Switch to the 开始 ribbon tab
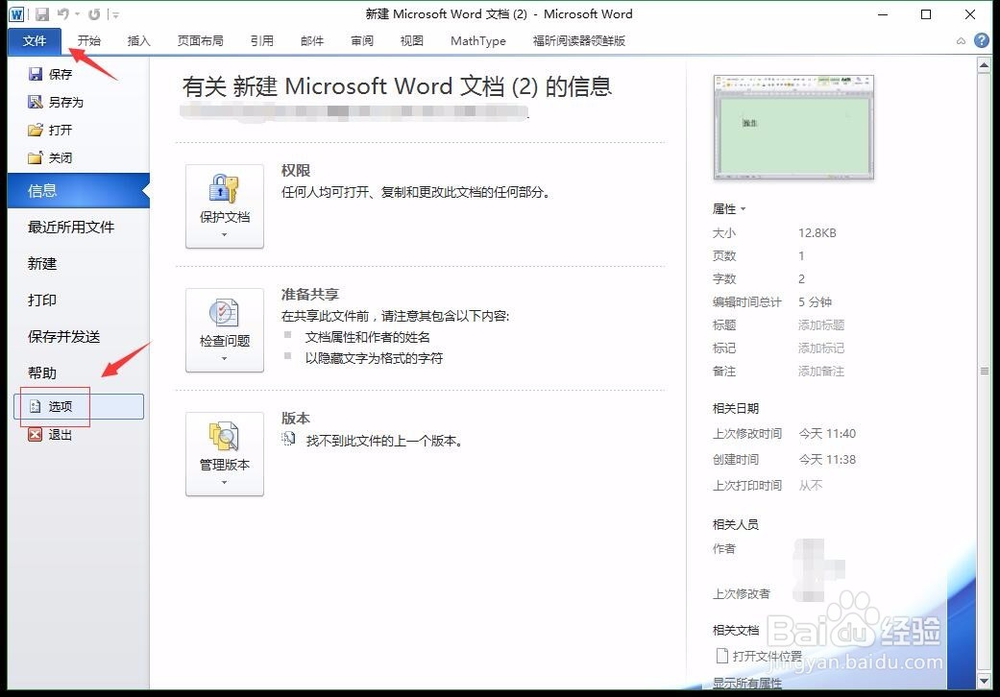 (x=89, y=41)
